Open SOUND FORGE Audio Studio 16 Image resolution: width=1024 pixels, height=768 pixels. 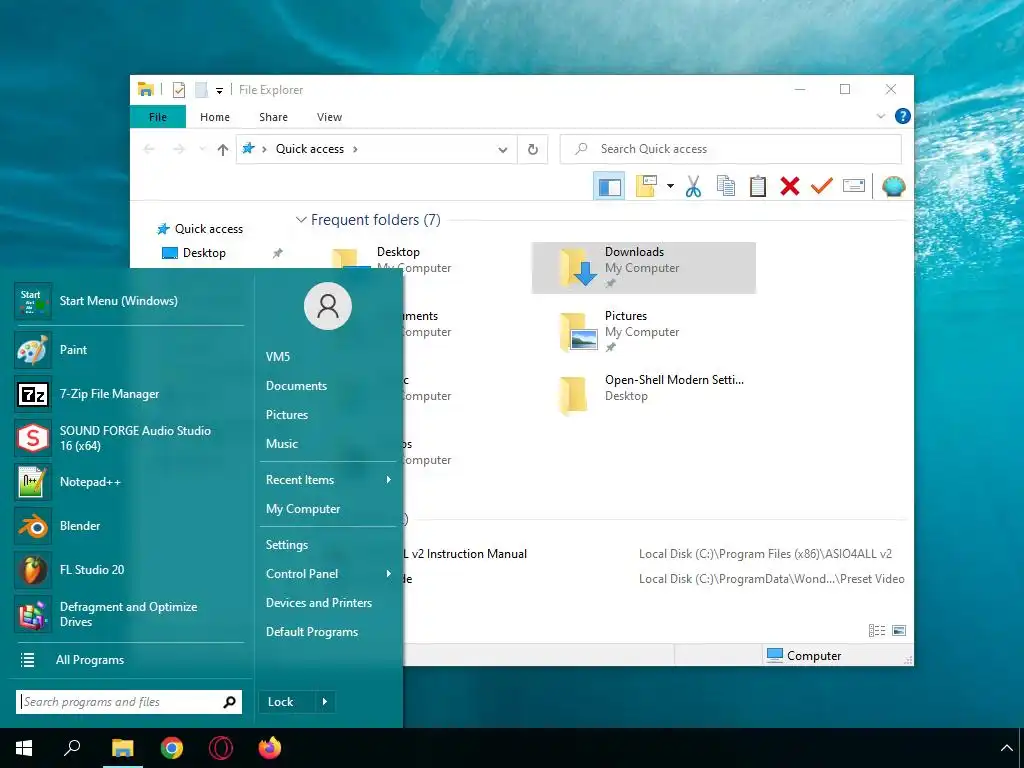coord(129,438)
